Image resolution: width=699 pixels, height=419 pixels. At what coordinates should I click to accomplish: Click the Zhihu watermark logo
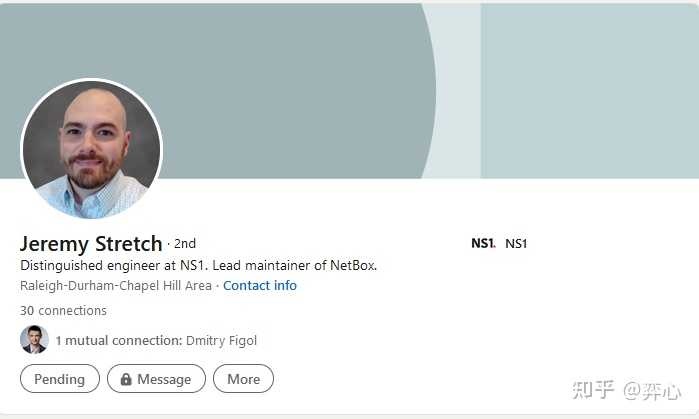pyautogui.click(x=594, y=390)
